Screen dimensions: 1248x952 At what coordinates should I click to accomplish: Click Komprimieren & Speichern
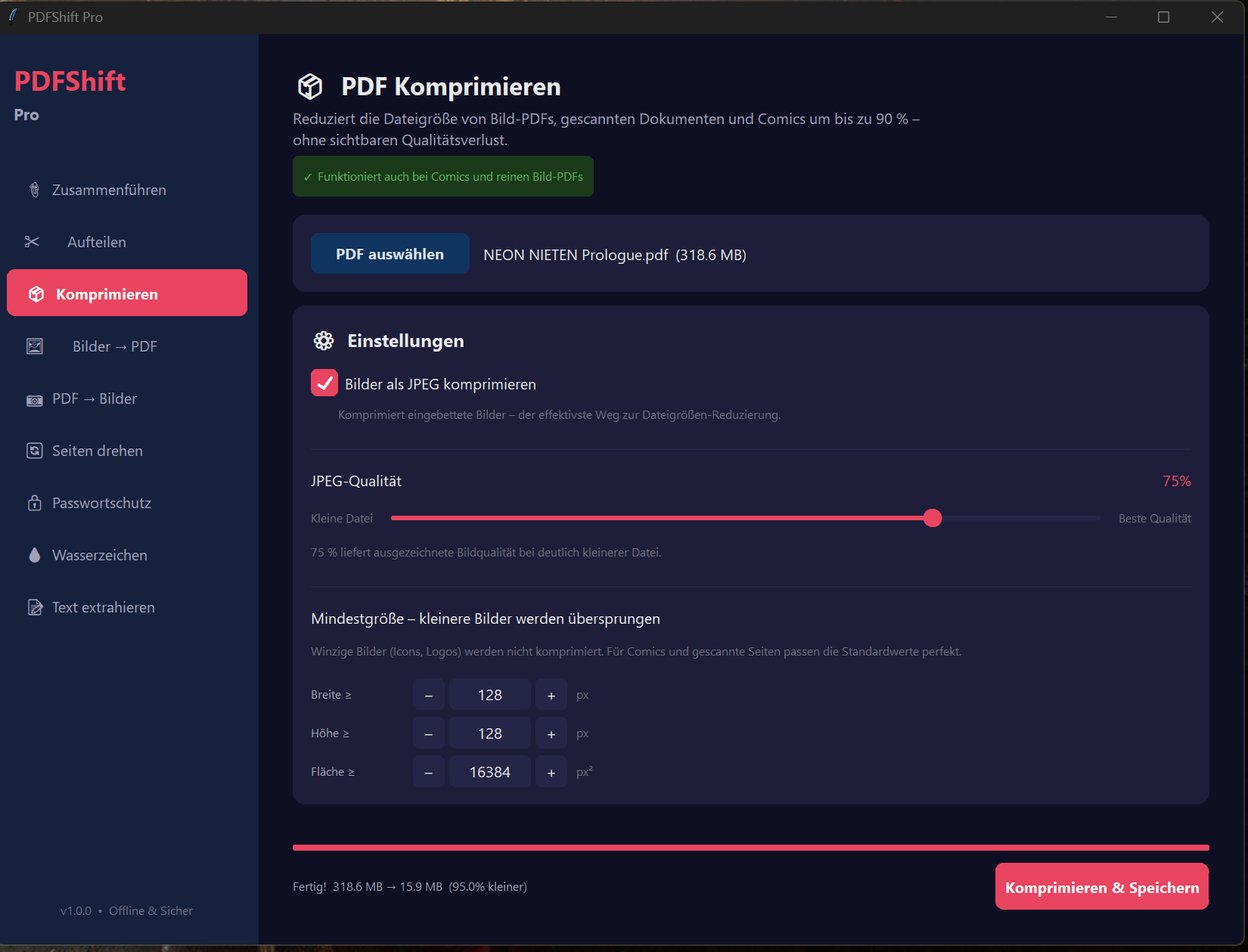1101,886
